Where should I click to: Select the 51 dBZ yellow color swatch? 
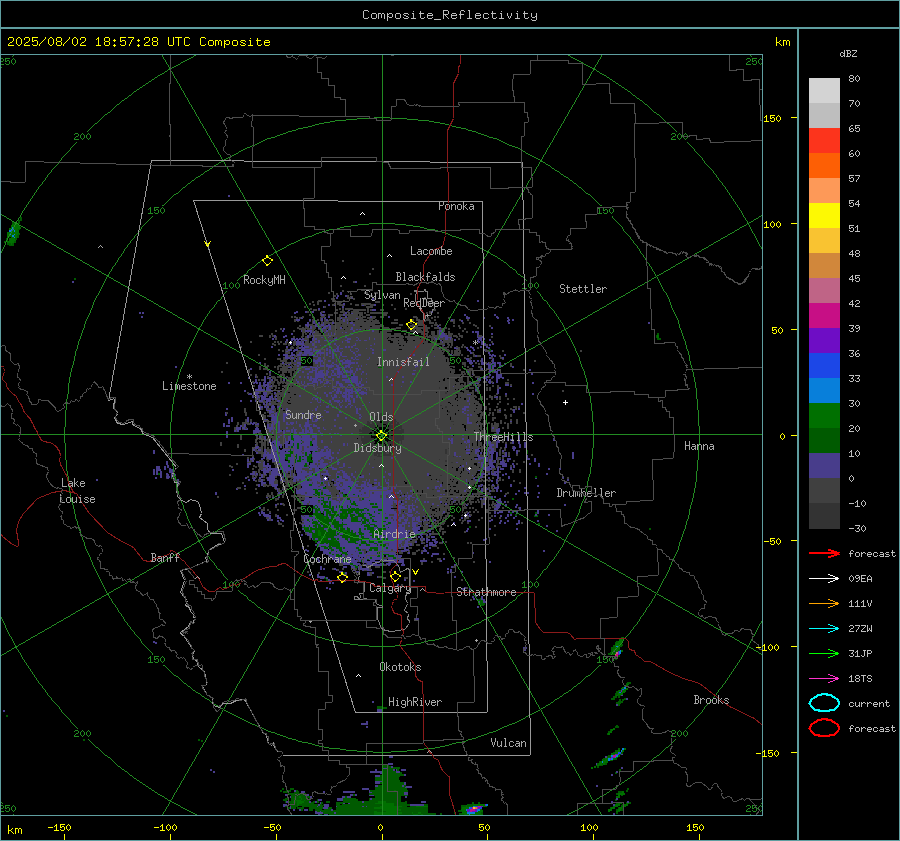(x=824, y=216)
